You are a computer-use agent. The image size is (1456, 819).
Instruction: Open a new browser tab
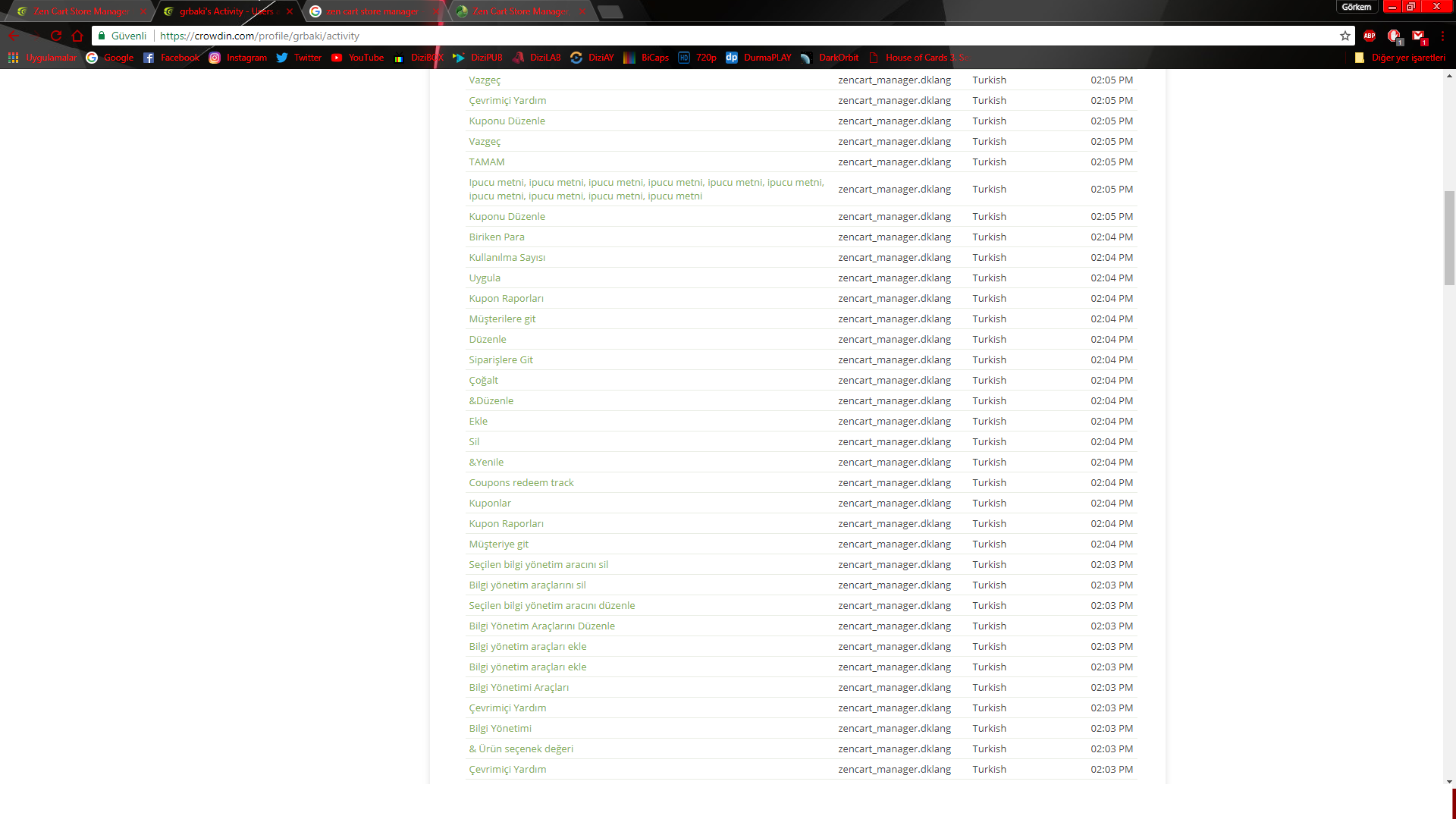click(610, 11)
